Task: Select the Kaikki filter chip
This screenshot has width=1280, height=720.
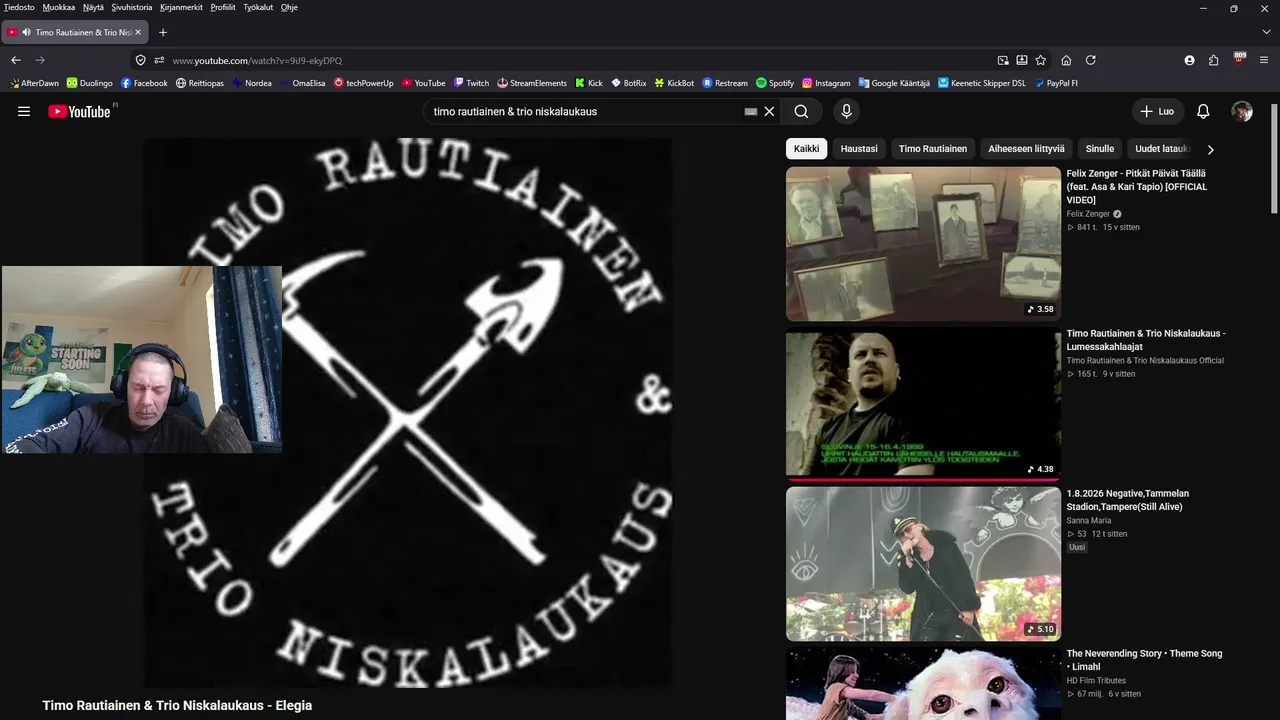Action: click(806, 149)
